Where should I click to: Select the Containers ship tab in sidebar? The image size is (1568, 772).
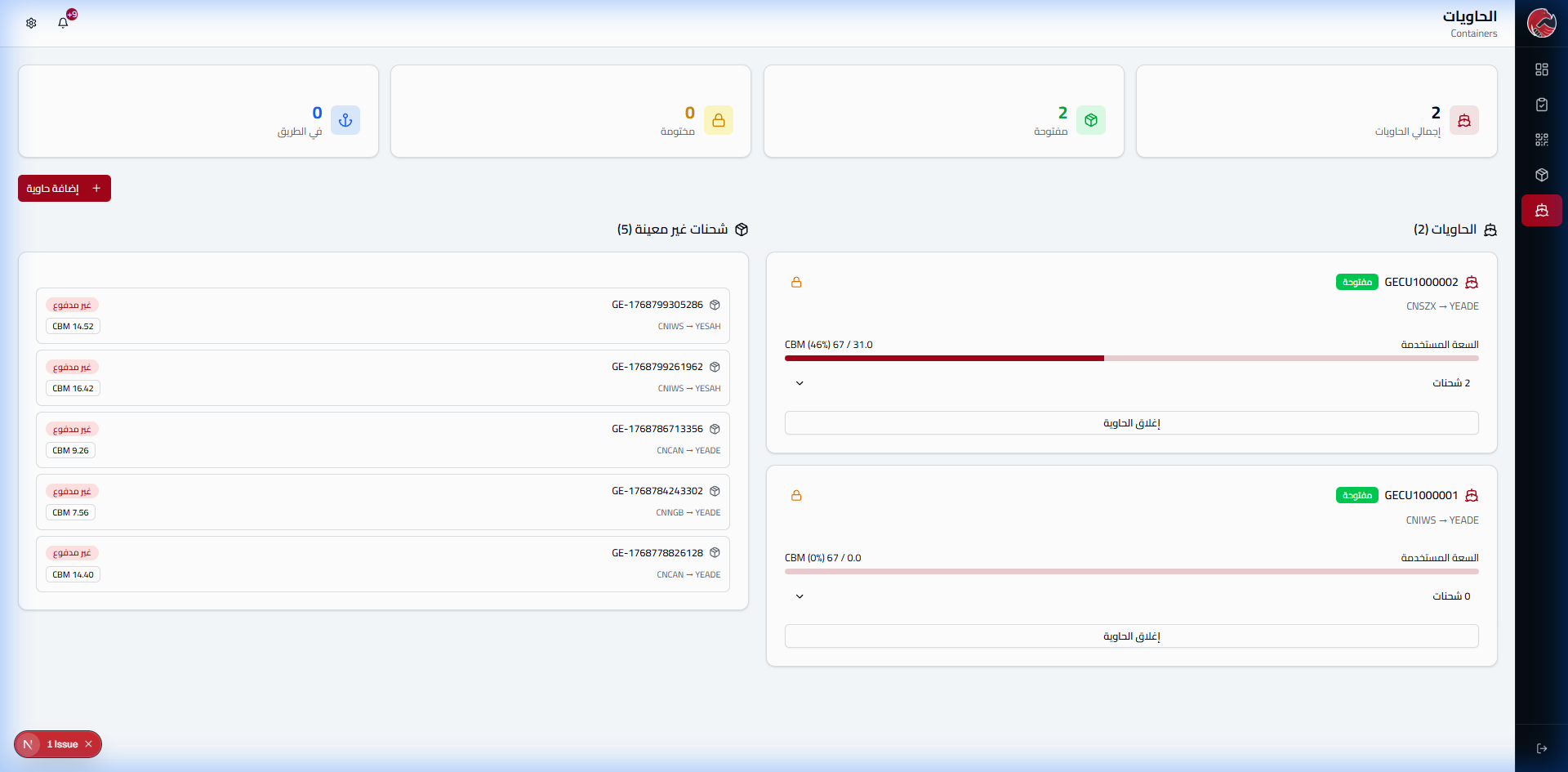coord(1541,211)
